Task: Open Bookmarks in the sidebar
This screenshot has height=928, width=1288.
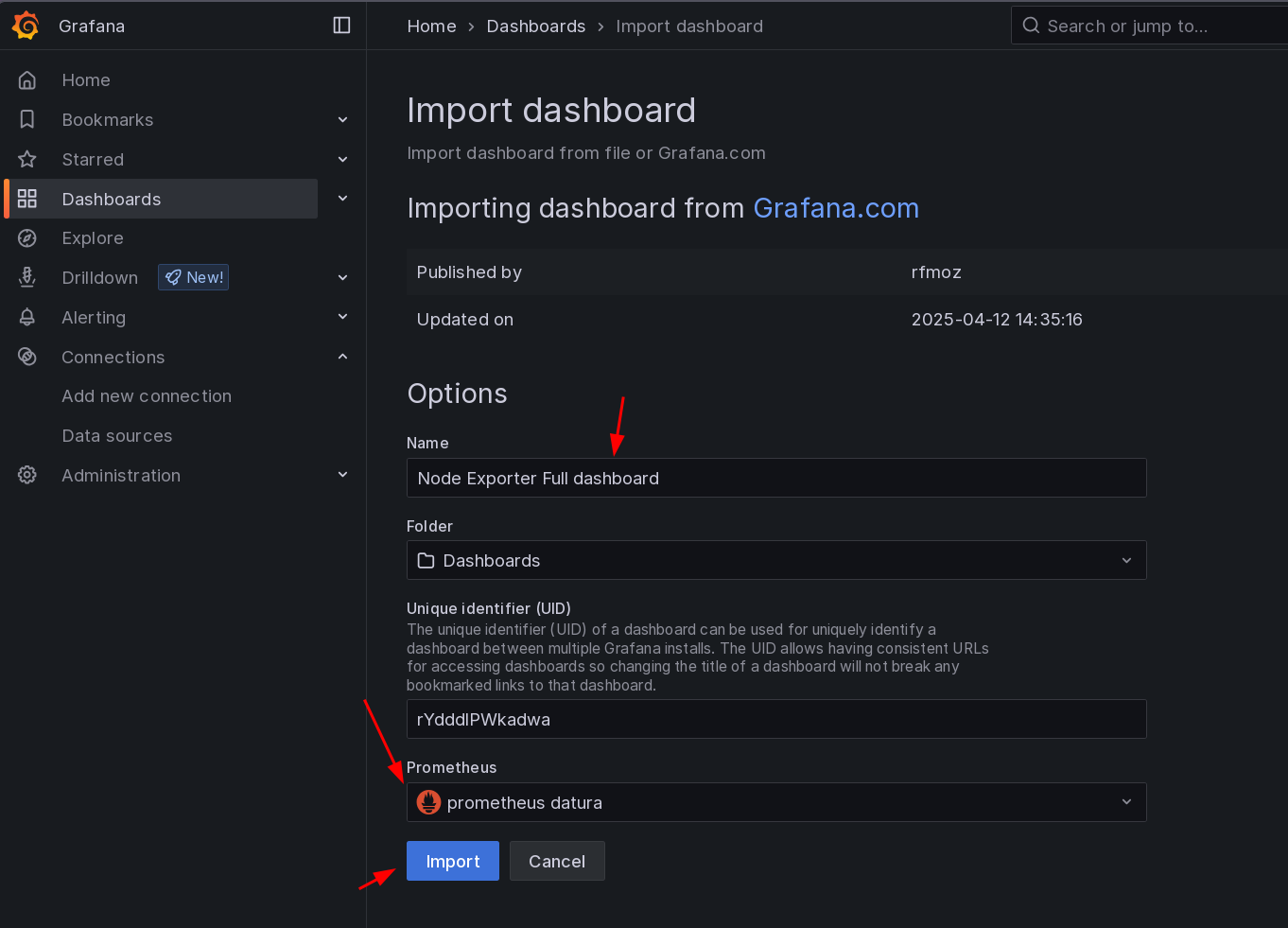Action: tap(108, 120)
